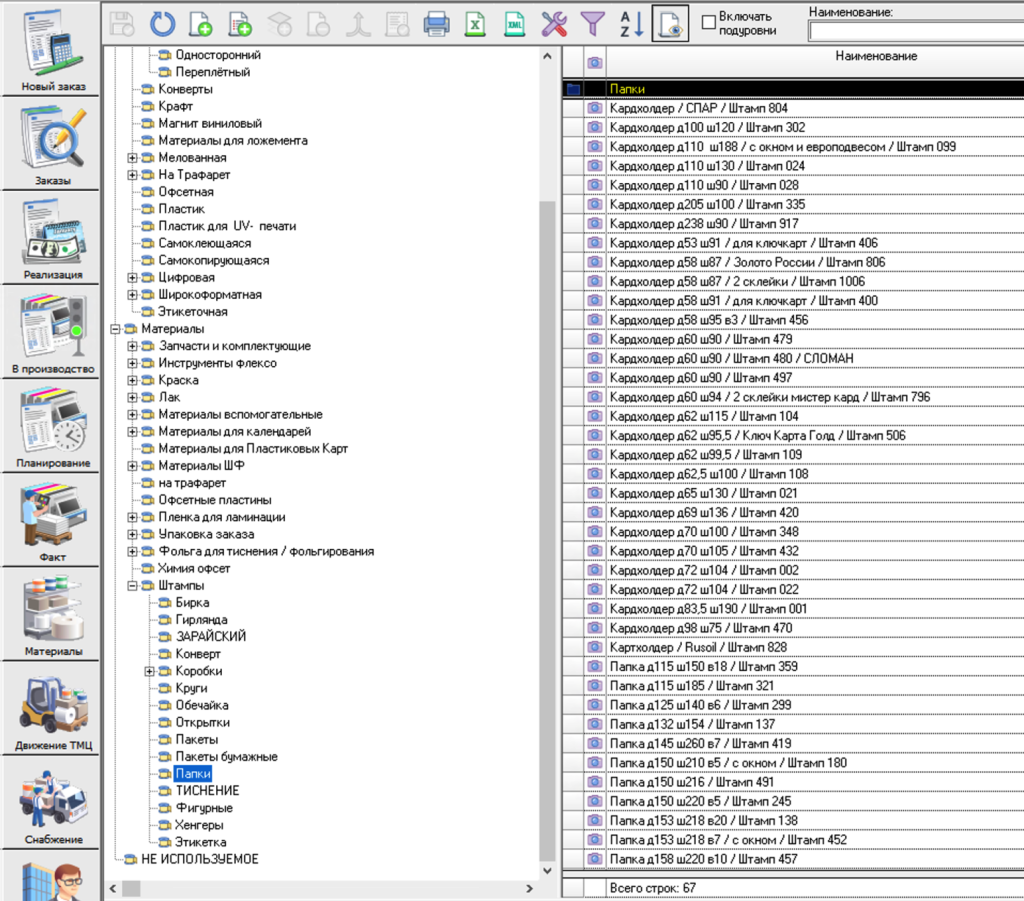
Task: Open the Новый заказ sidebar section
Action: (54, 52)
